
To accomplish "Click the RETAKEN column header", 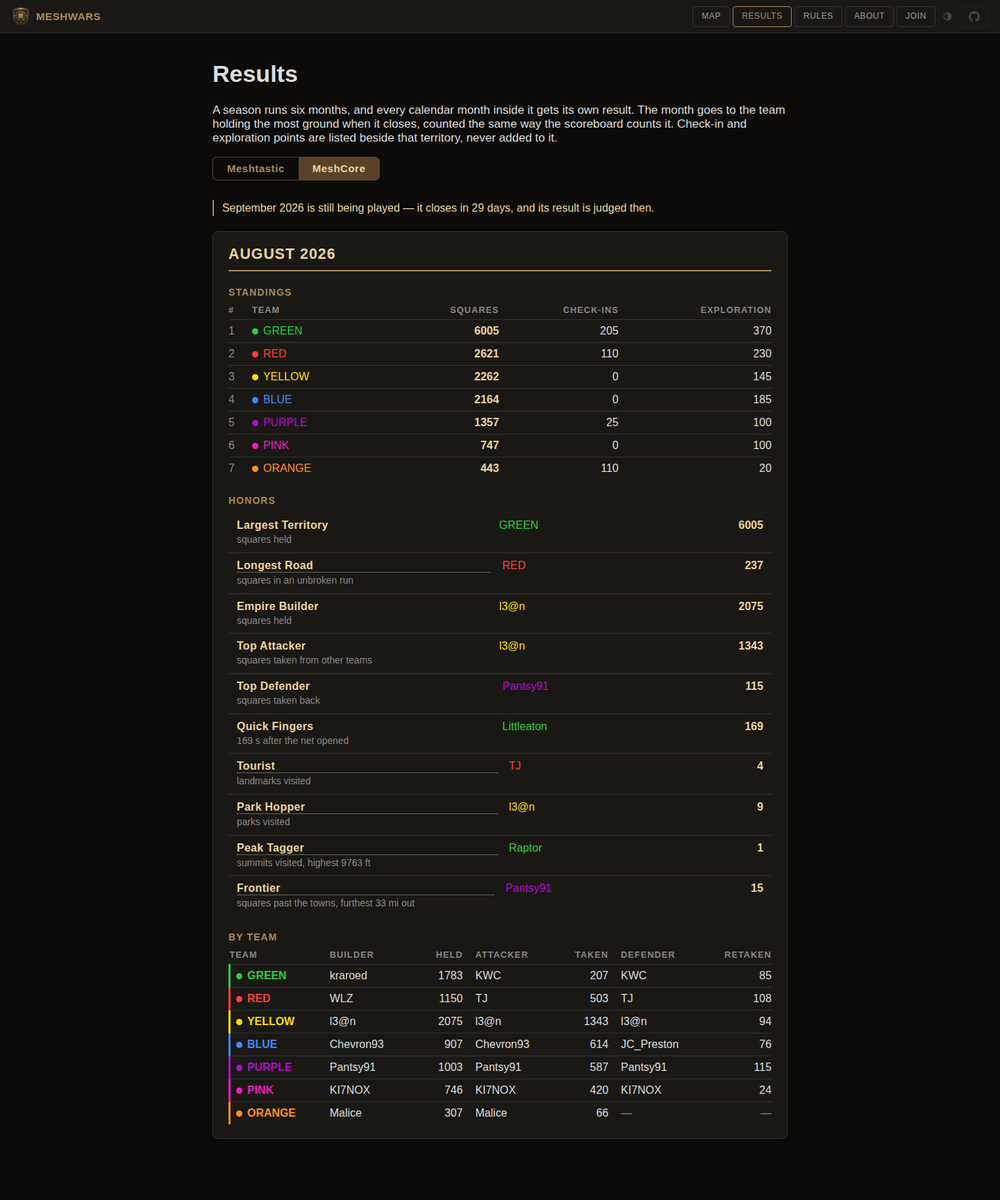I will tap(748, 955).
